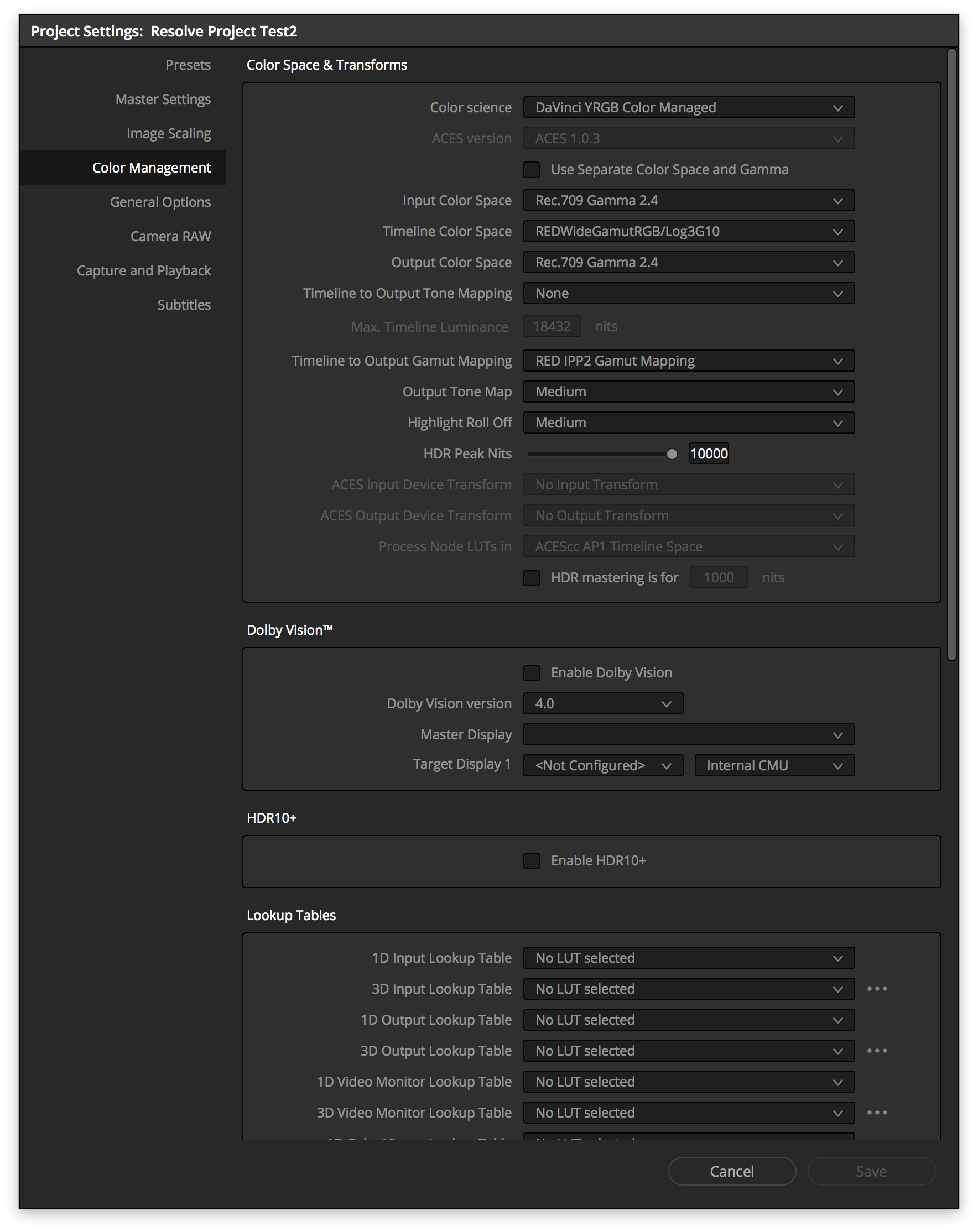Open Dolby Vision version dropdown
This screenshot has width=978, height=1232.
[x=603, y=703]
